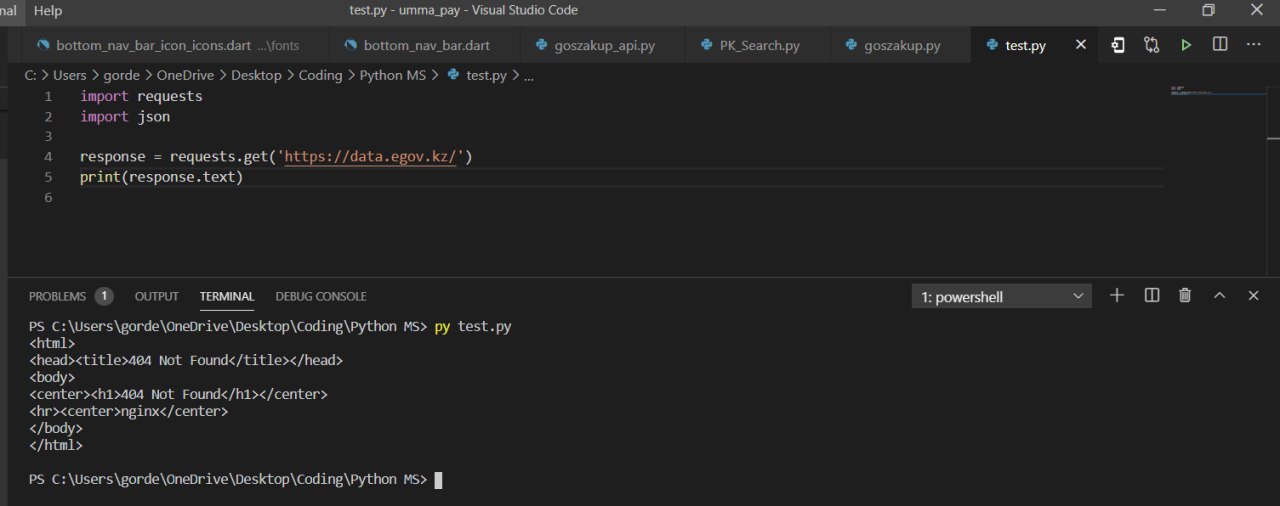Switch to the bottom_nav_bar.dart tab
This screenshot has width=1280, height=506.
[x=427, y=45]
